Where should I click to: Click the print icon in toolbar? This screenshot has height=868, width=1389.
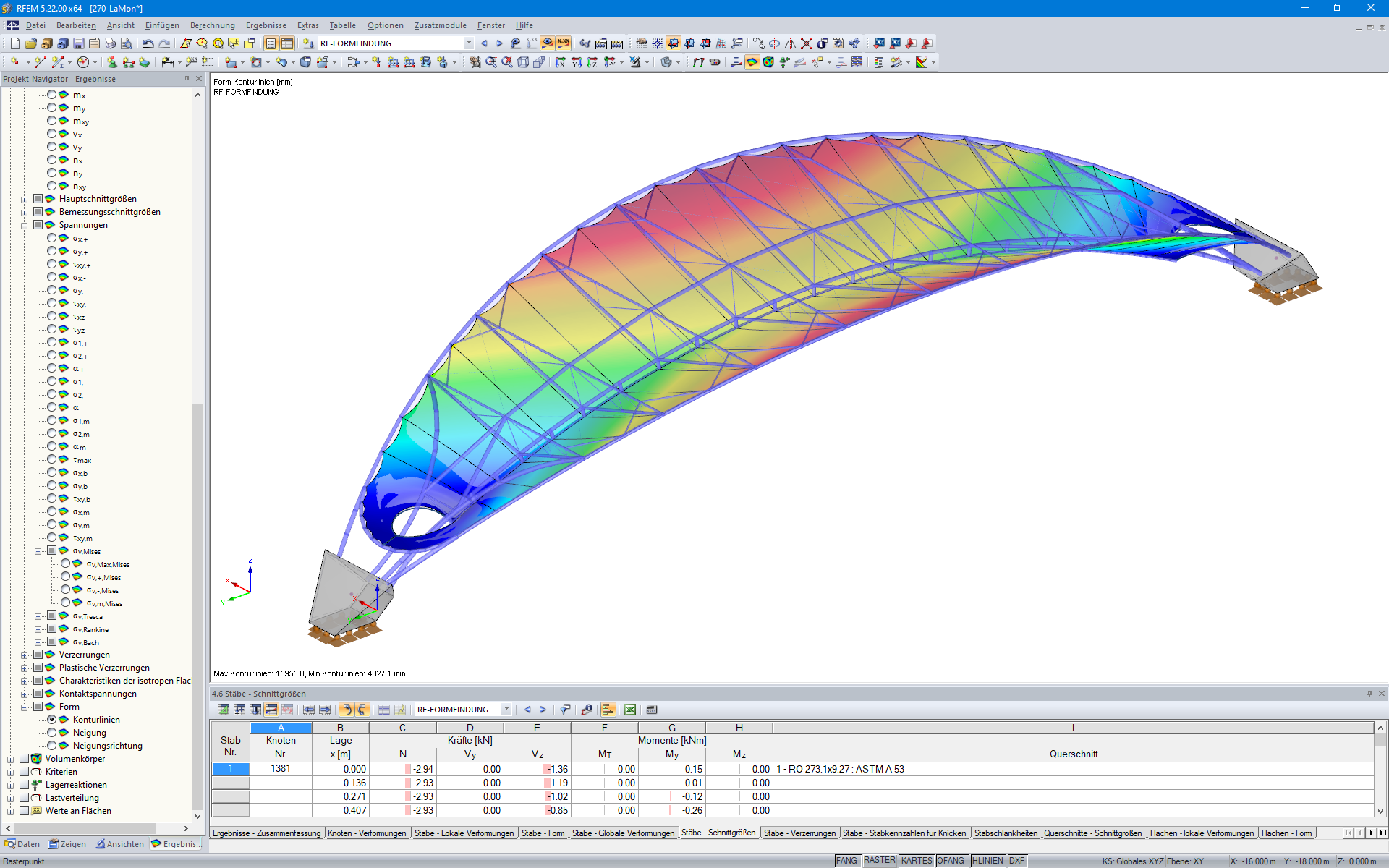[111, 43]
